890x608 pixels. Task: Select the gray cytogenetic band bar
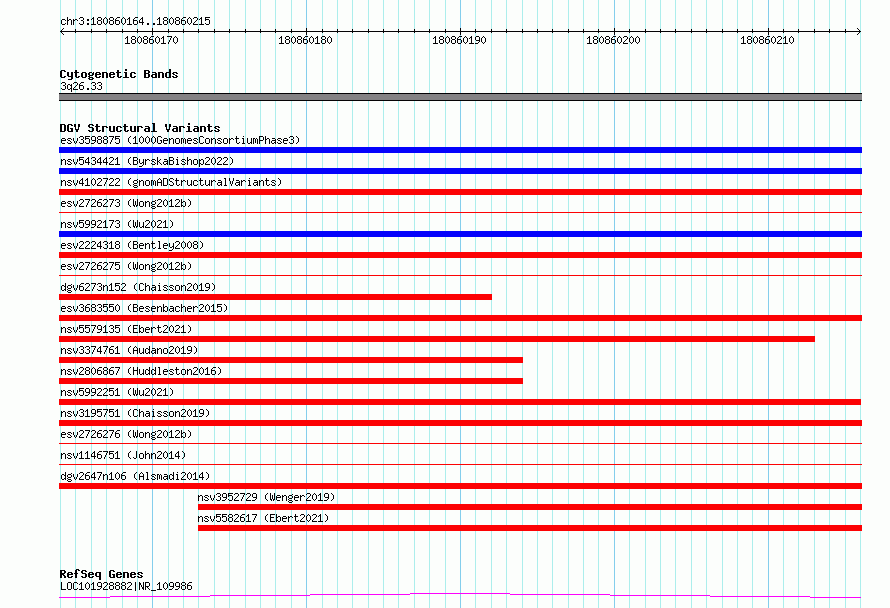point(460,97)
